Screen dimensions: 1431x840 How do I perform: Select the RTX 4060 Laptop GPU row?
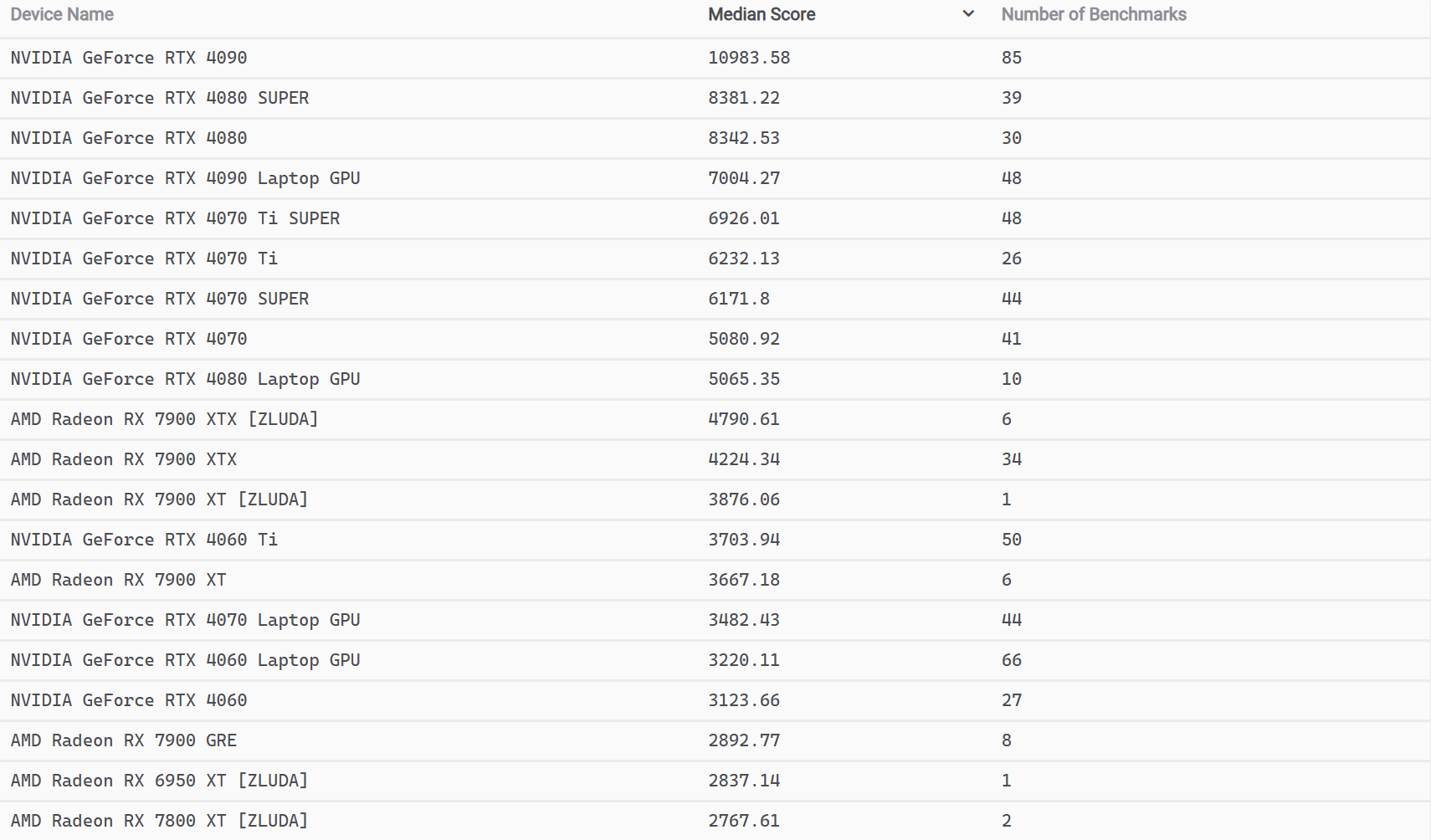pyautogui.click(x=715, y=660)
